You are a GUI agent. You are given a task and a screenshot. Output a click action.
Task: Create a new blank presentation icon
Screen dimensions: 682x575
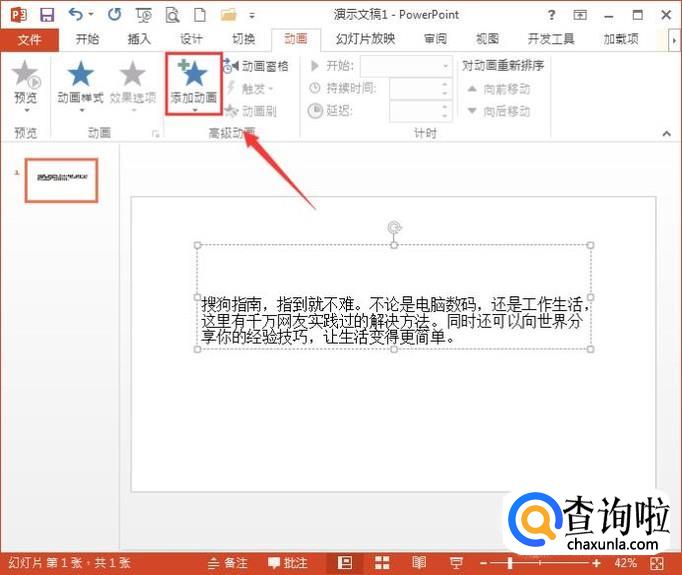point(200,15)
